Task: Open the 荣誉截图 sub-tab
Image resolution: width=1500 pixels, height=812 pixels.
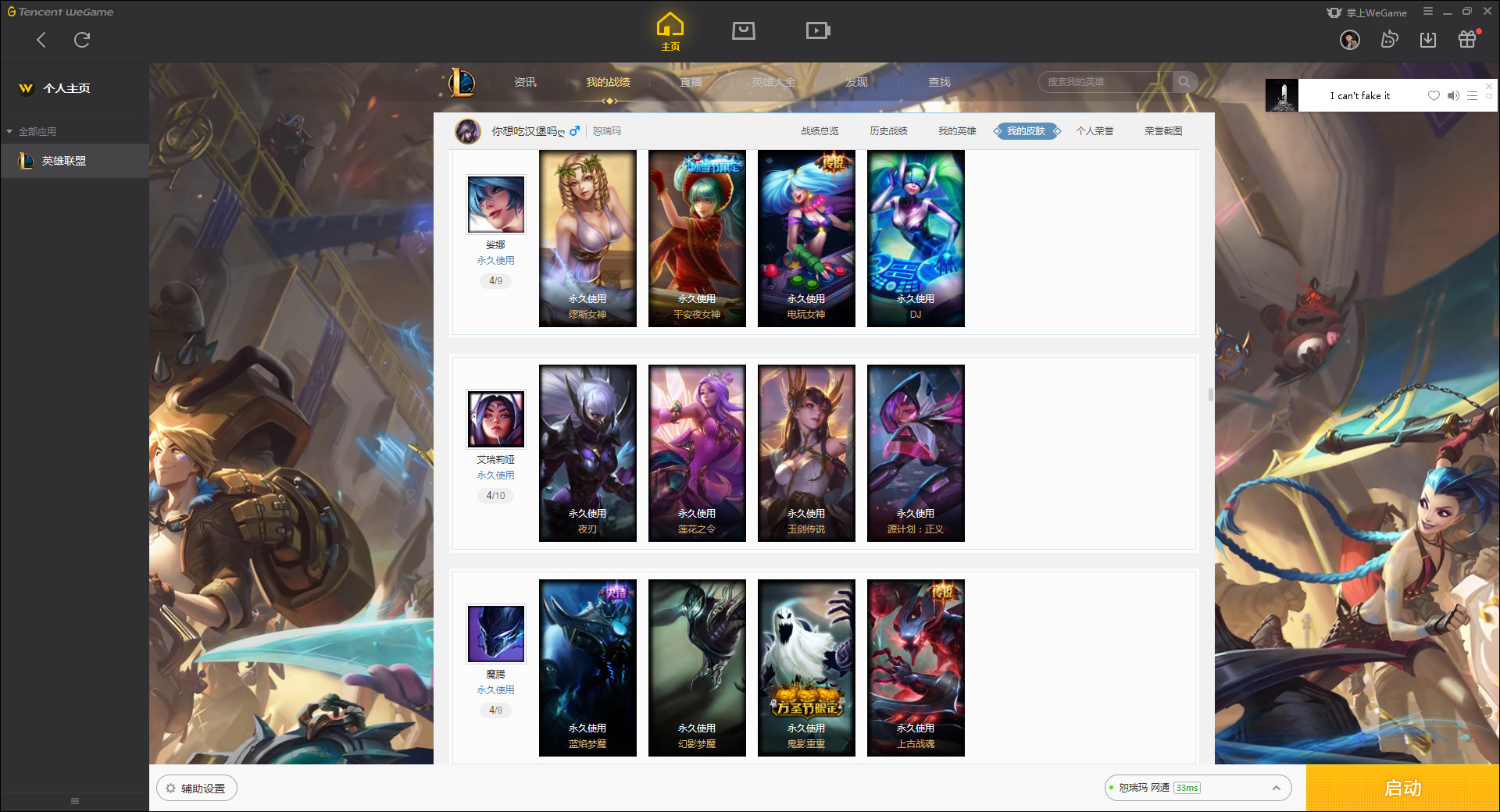Action: [1163, 131]
